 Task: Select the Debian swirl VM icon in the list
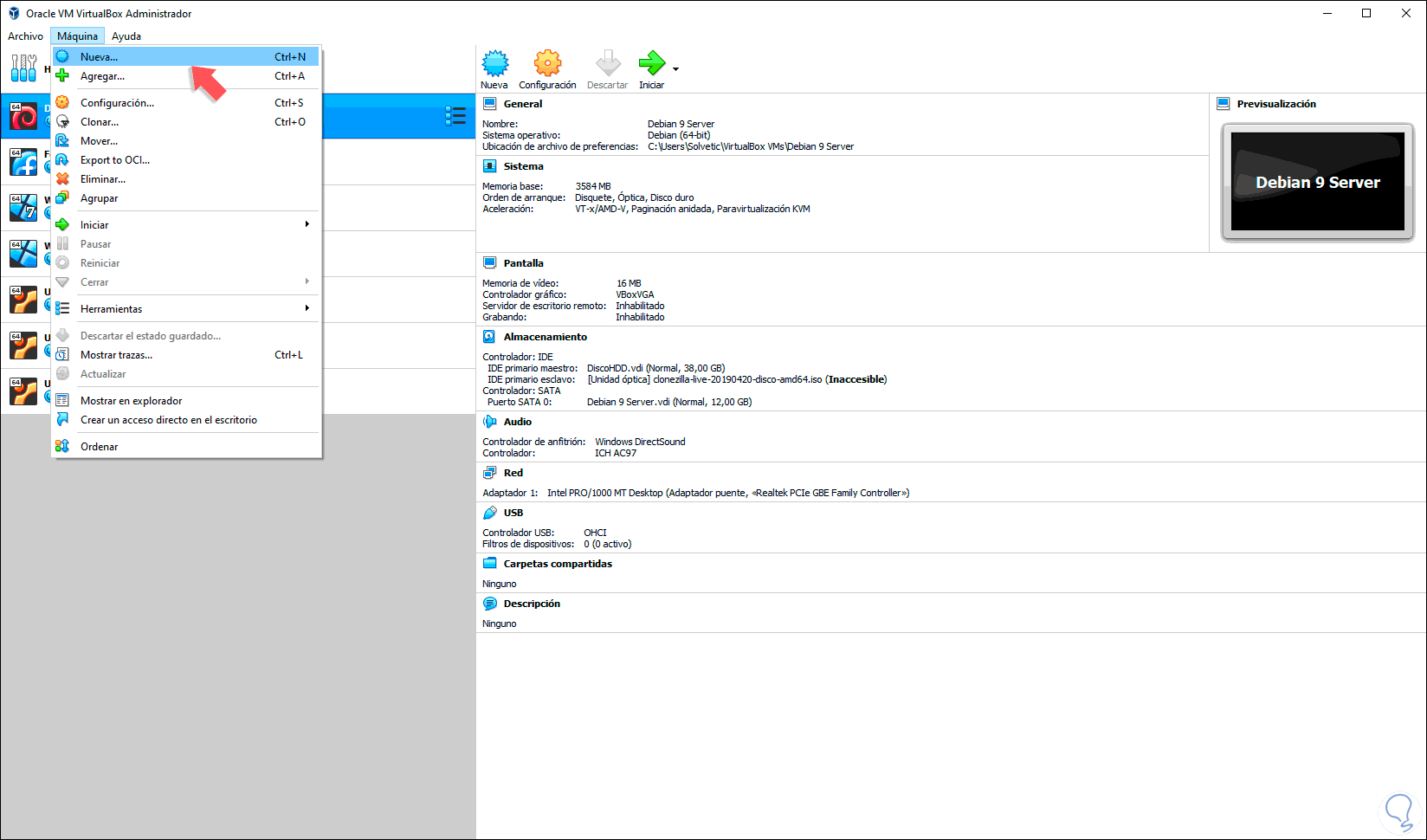(x=23, y=116)
